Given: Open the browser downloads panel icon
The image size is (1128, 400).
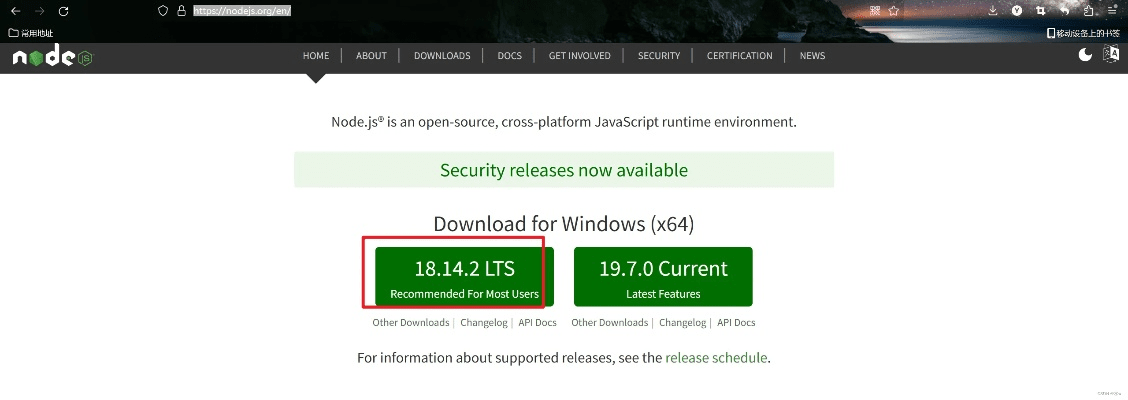Looking at the screenshot, I should click(992, 11).
